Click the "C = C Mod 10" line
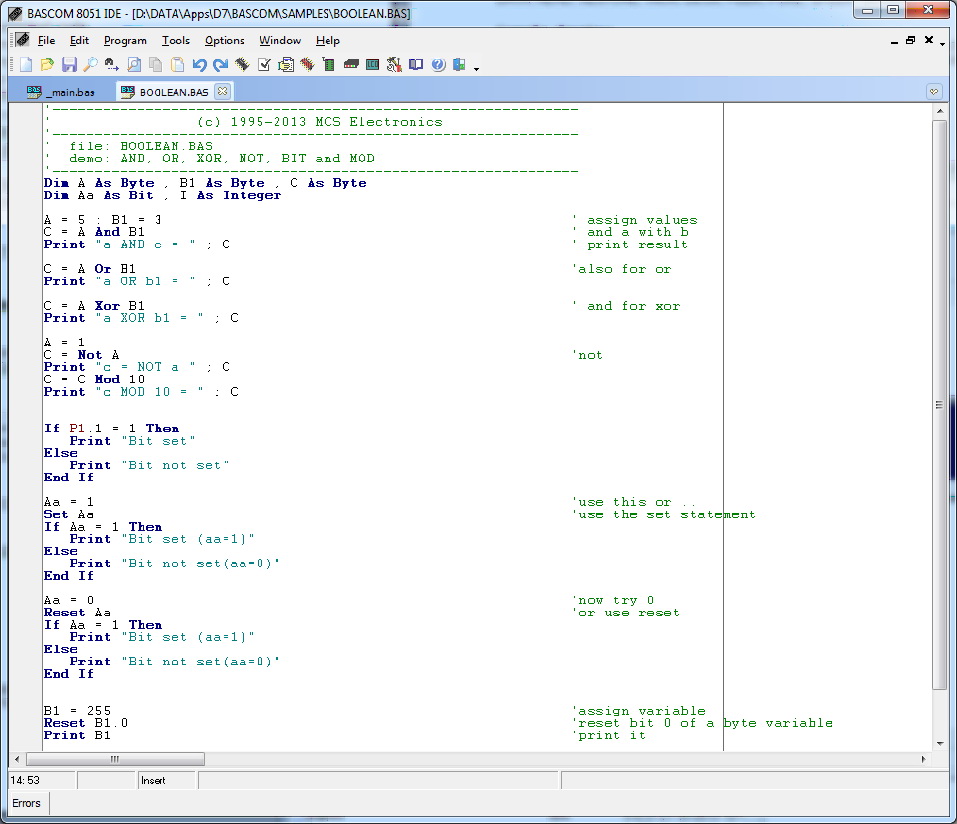The height and width of the screenshot is (824, 957). click(94, 379)
